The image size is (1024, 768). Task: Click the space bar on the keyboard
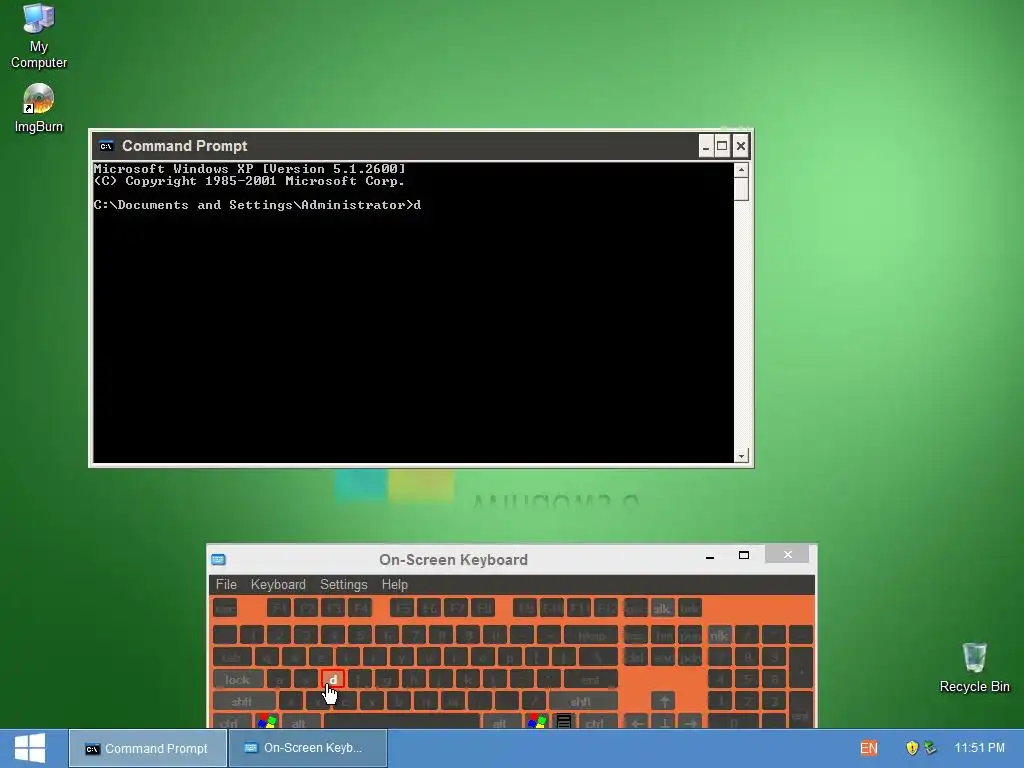(x=402, y=722)
